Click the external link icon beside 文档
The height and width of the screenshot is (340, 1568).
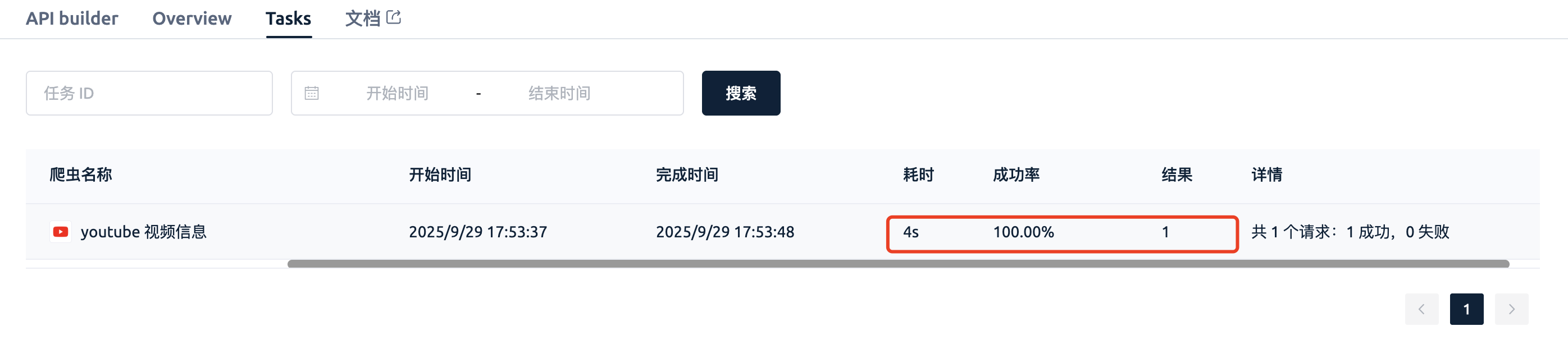pyautogui.click(x=394, y=17)
